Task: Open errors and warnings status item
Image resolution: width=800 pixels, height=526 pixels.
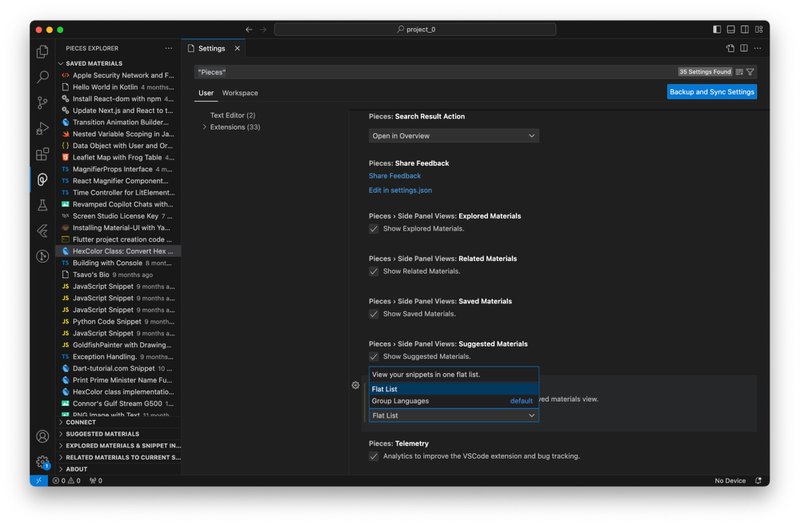Action: coord(66,481)
